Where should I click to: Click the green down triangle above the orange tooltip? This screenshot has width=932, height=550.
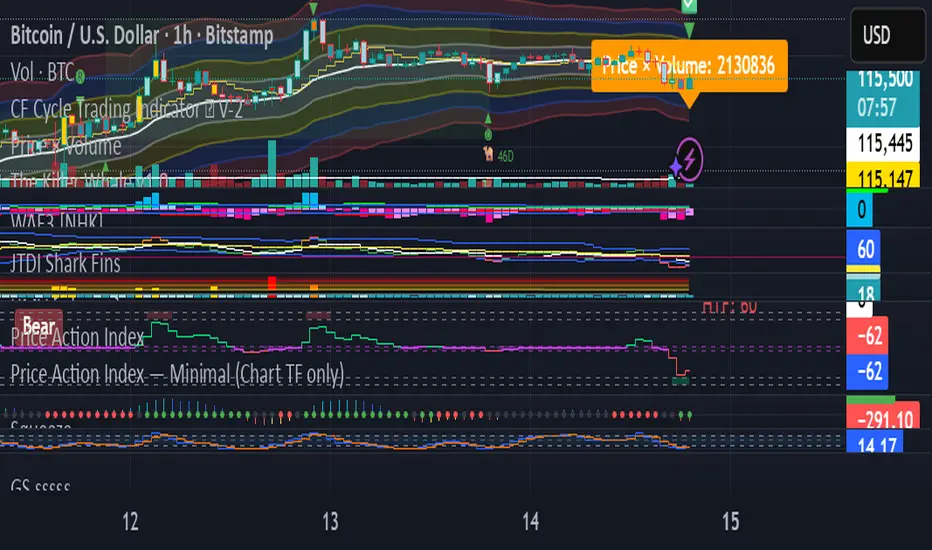(x=689, y=30)
